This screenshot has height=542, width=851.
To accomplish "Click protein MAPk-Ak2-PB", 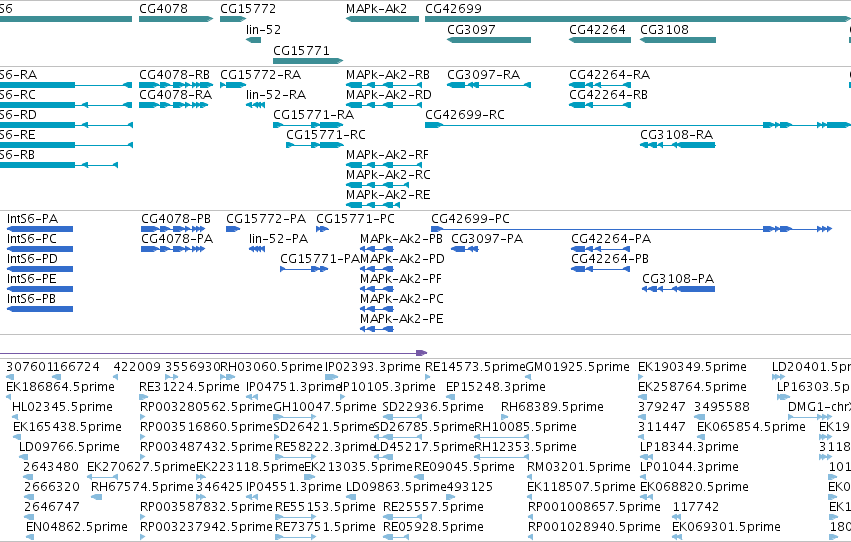I will (x=377, y=249).
